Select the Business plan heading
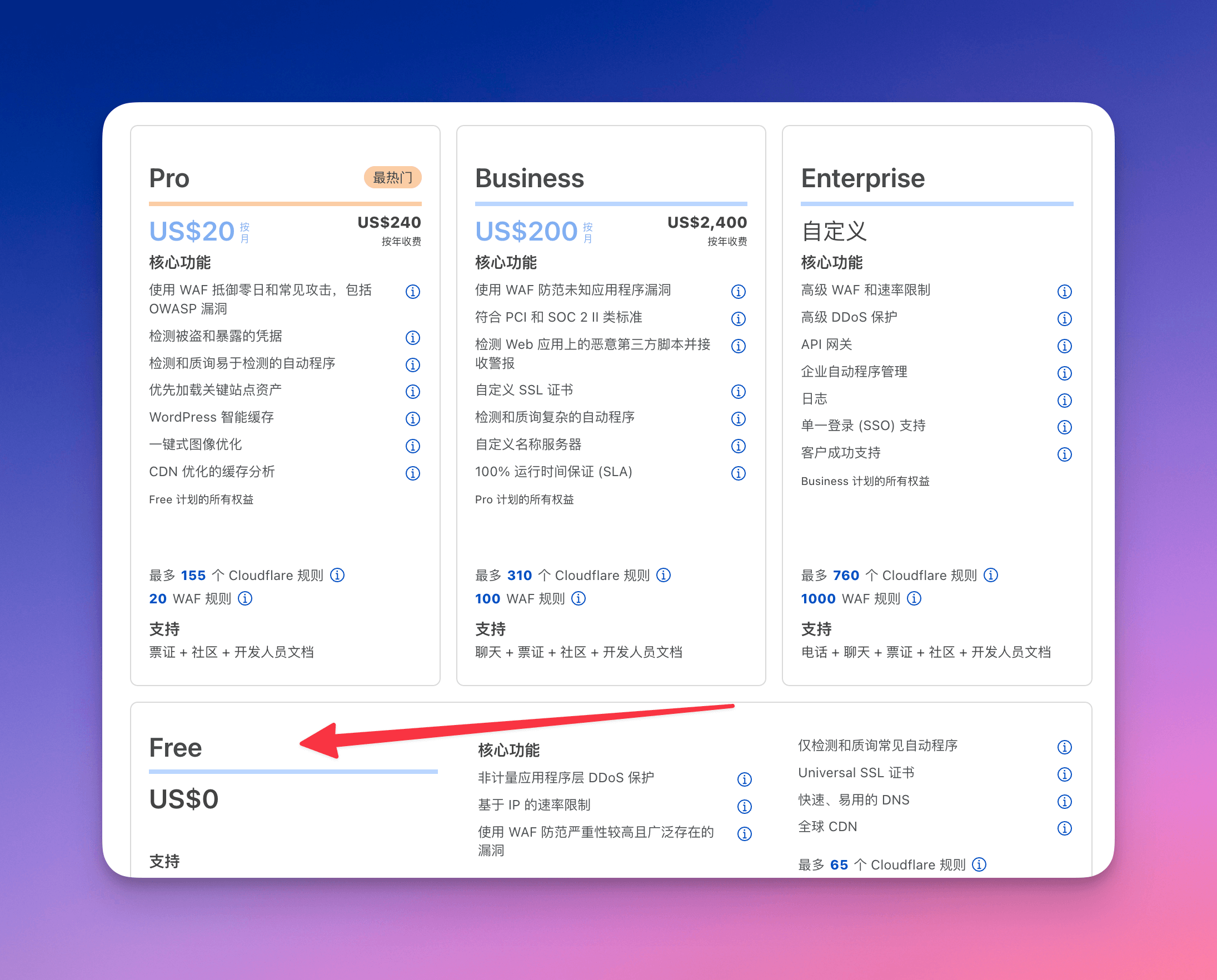This screenshot has height=980, width=1217. coord(529,178)
